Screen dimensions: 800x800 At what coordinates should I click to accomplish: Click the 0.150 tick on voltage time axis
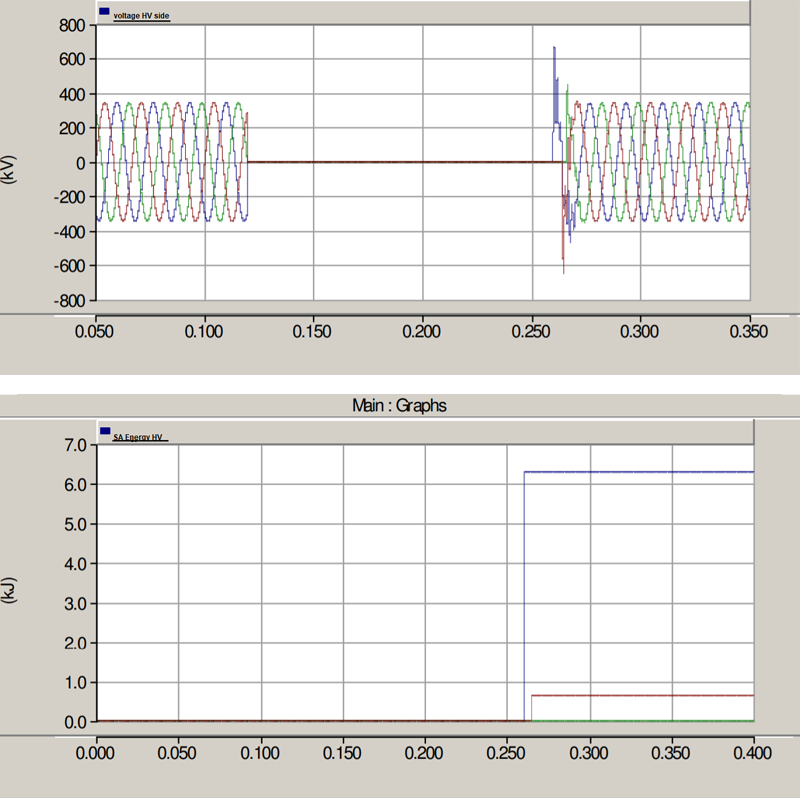point(313,330)
